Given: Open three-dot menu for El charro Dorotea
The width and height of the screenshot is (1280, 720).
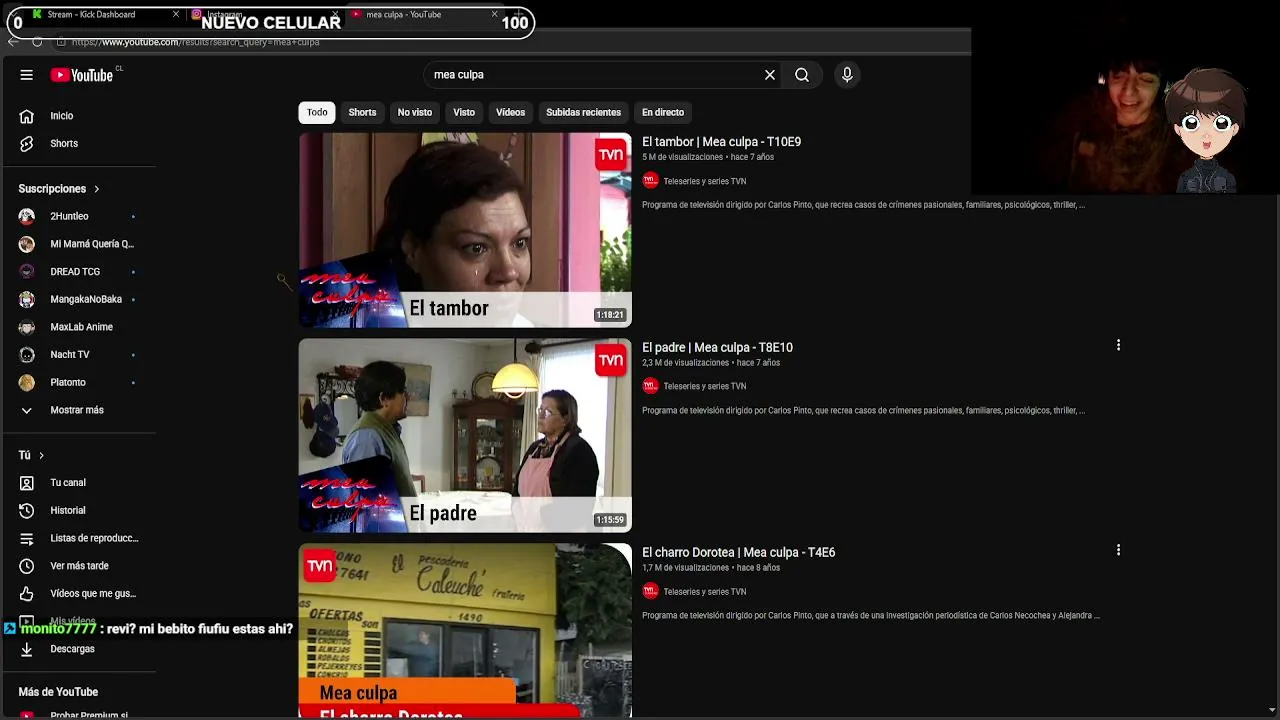Looking at the screenshot, I should [1118, 550].
